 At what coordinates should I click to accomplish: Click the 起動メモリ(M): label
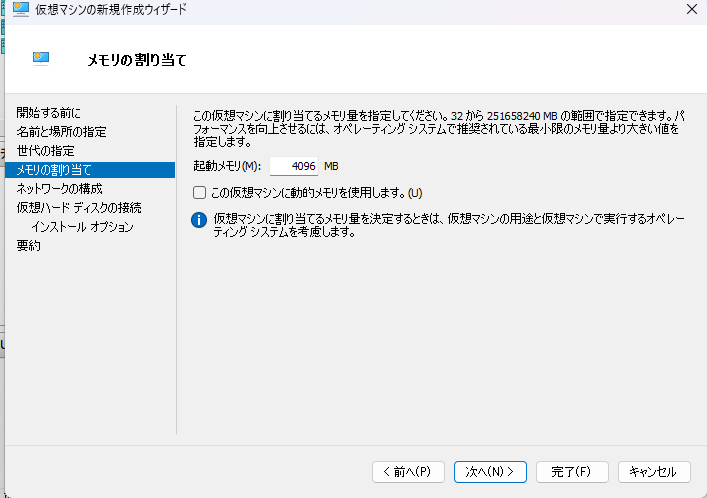coord(226,166)
